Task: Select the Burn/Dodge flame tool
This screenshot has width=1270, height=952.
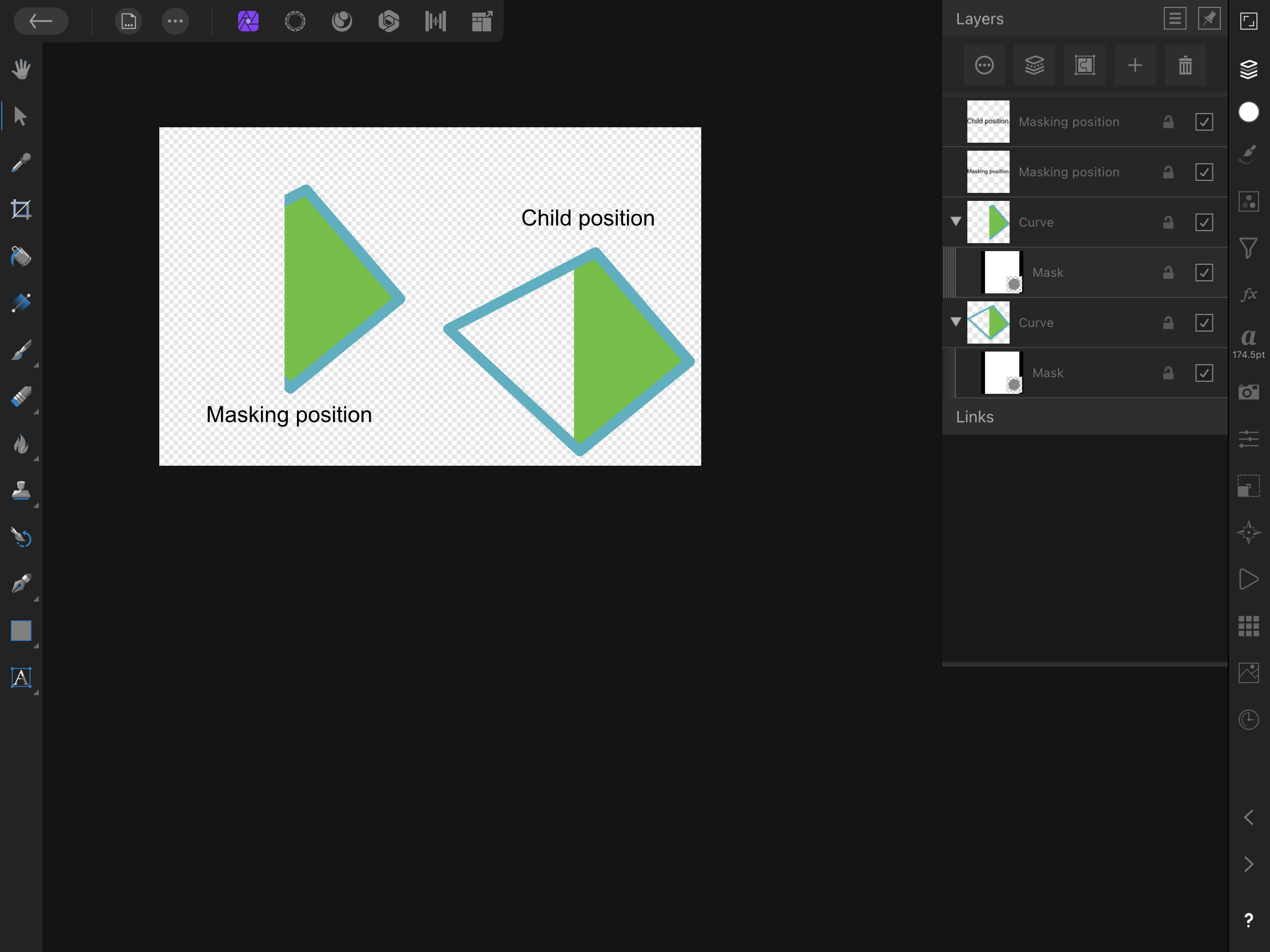Action: pos(21,443)
